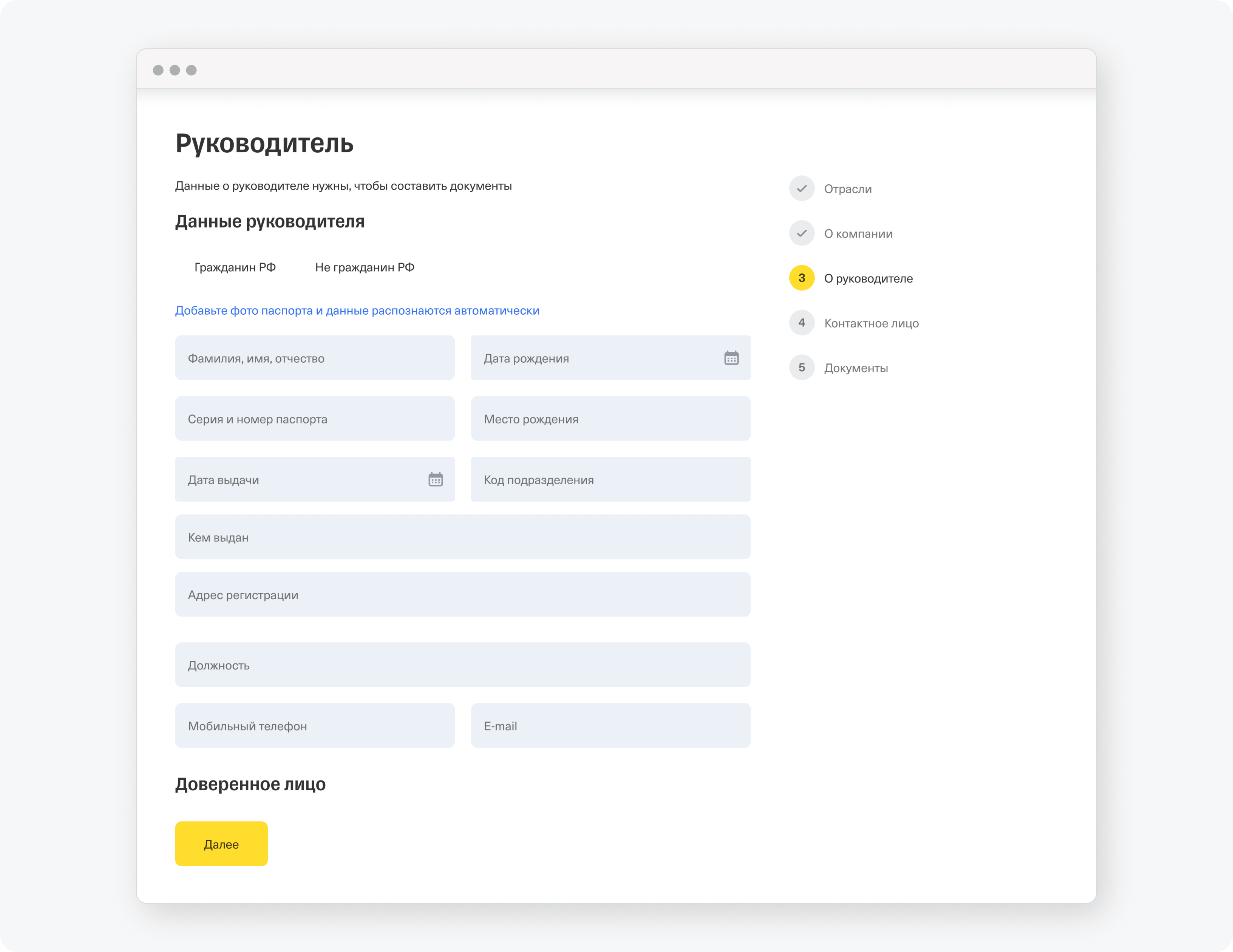Go to the Отрасли step
Screen dimensions: 1233x952
click(x=848, y=189)
